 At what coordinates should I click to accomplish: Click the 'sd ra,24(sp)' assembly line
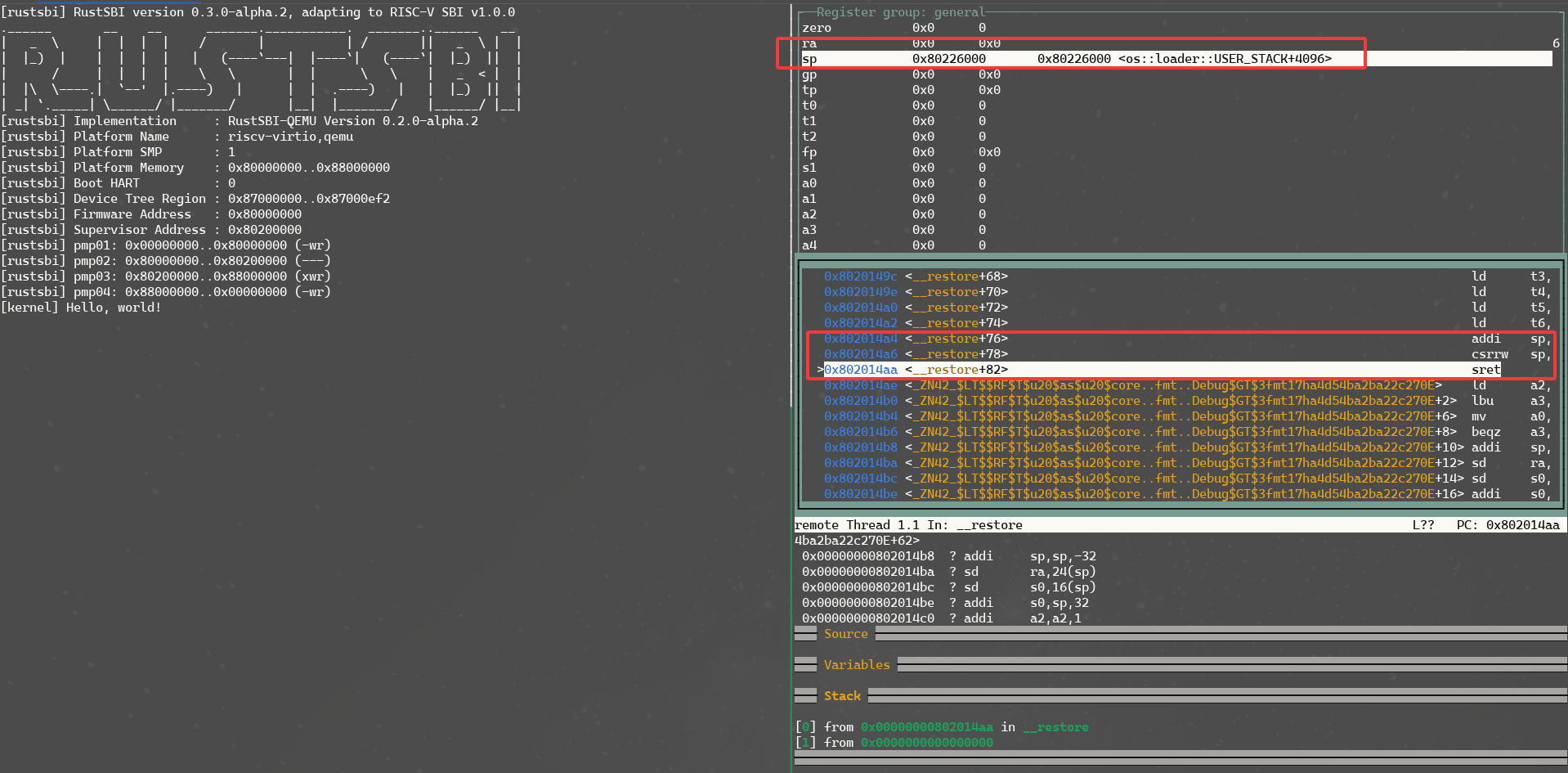[x=948, y=572]
